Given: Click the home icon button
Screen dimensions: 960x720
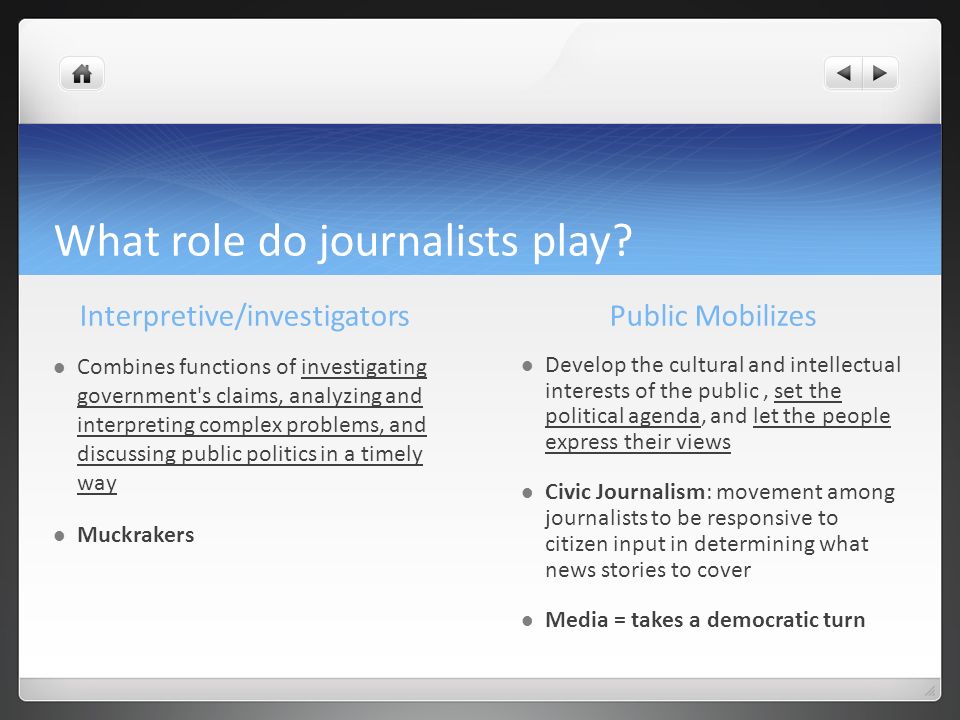Looking at the screenshot, I should (82, 74).
